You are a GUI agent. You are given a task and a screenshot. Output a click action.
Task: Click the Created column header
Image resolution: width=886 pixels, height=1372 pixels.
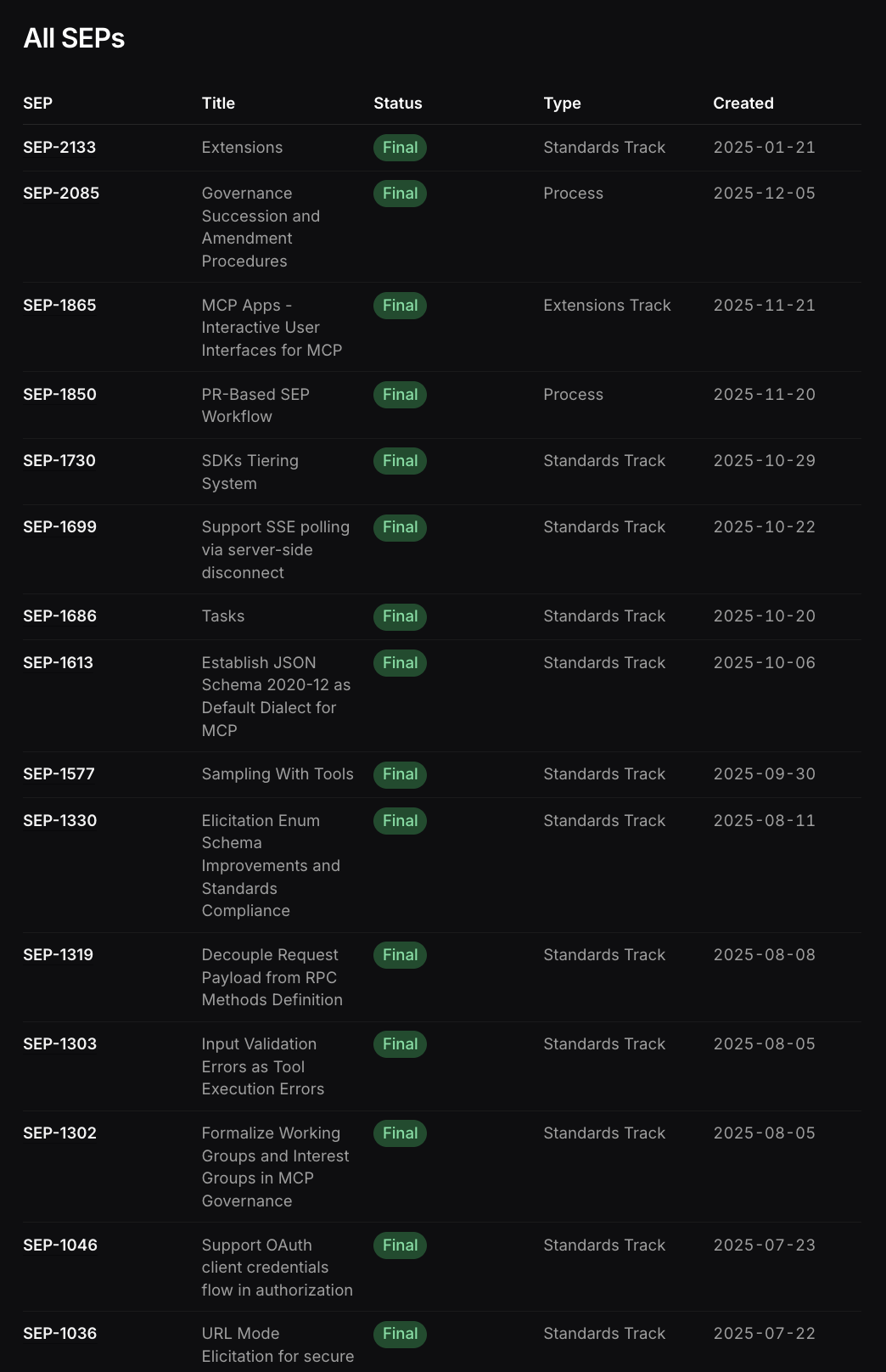pos(743,104)
